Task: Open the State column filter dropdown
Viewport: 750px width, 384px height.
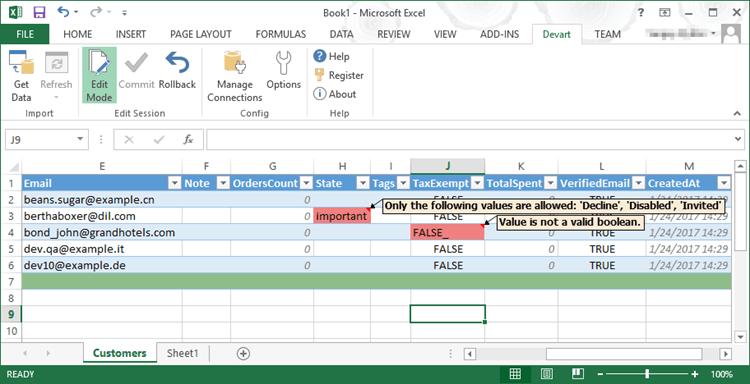Action: click(x=364, y=183)
